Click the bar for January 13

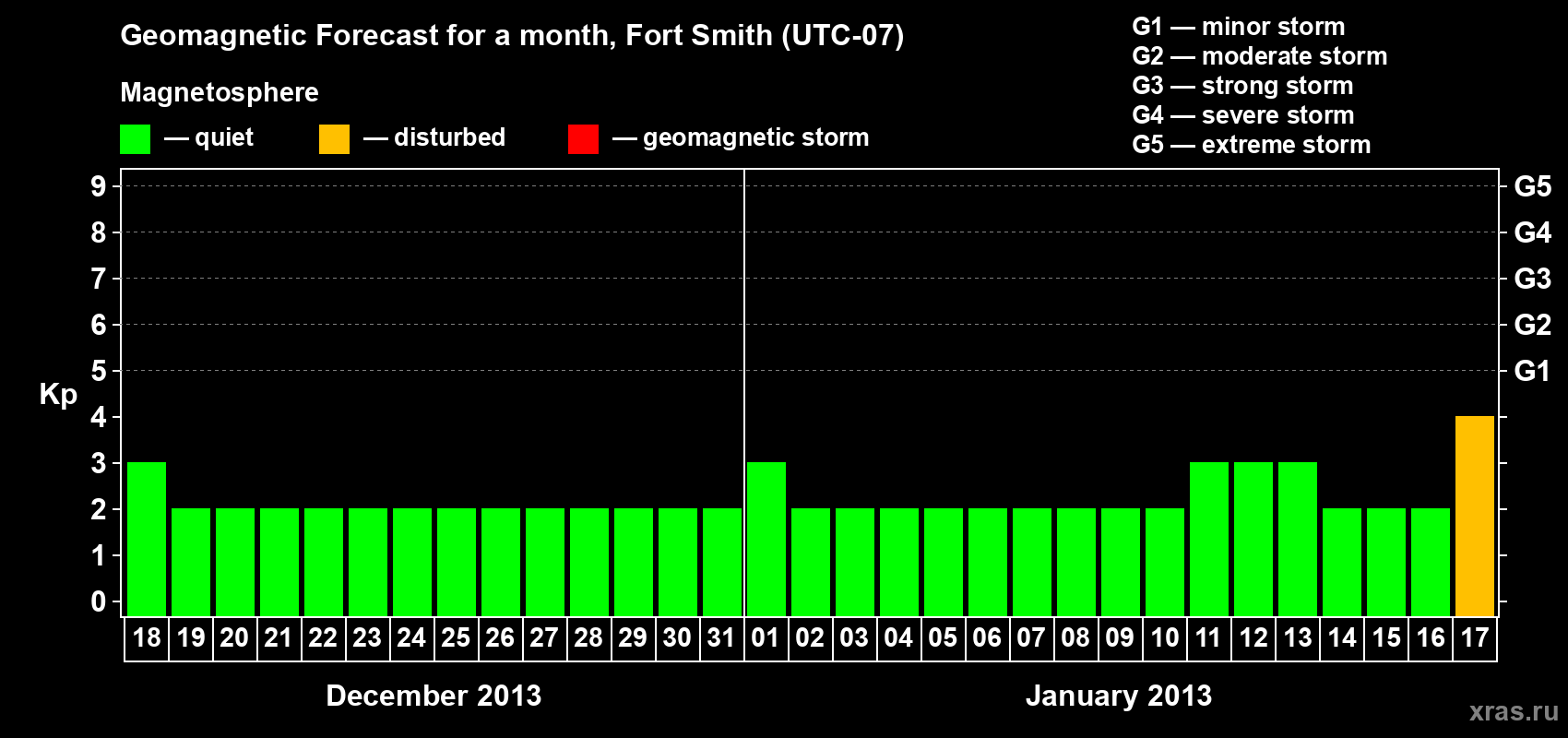tap(1298, 539)
